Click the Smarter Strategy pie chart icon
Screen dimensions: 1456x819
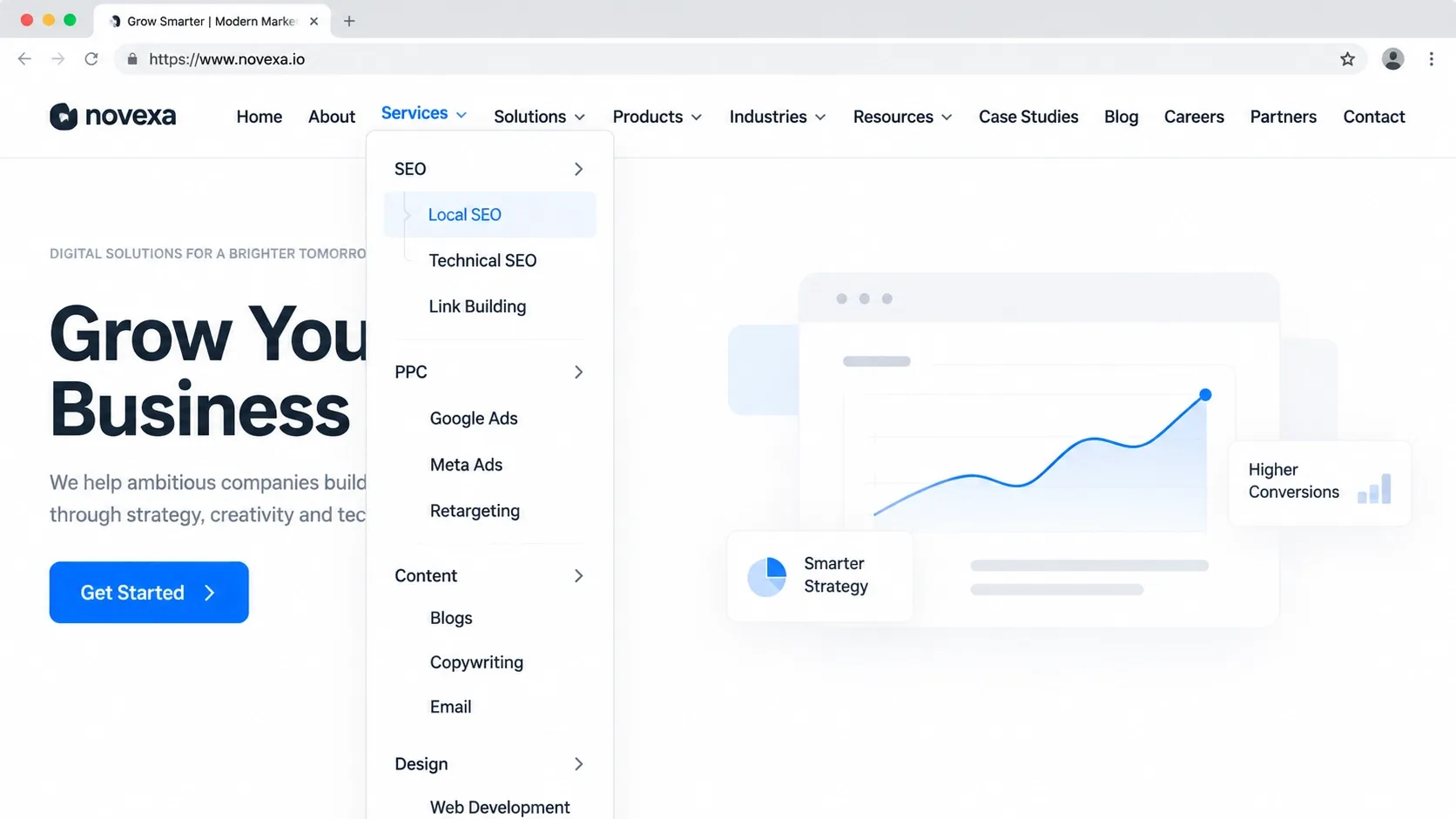click(x=767, y=577)
